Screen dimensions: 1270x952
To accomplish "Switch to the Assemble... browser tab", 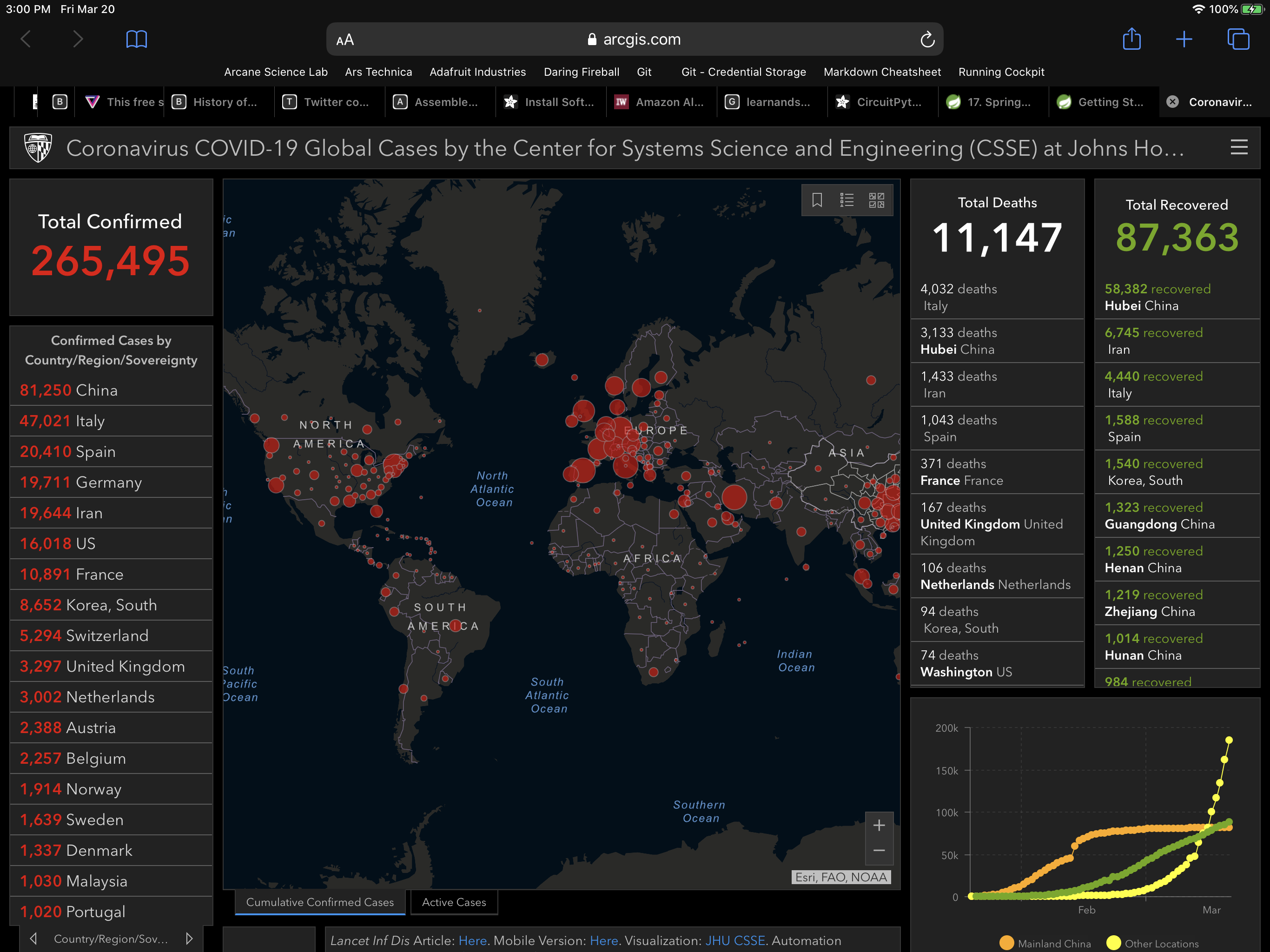I will [440, 102].
